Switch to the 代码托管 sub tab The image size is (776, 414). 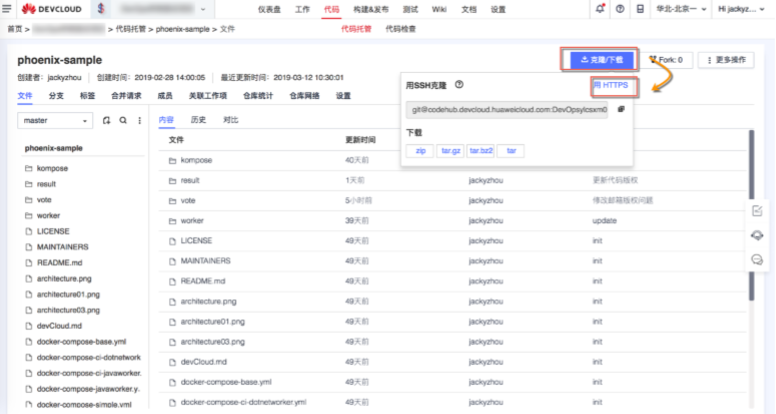click(x=356, y=29)
